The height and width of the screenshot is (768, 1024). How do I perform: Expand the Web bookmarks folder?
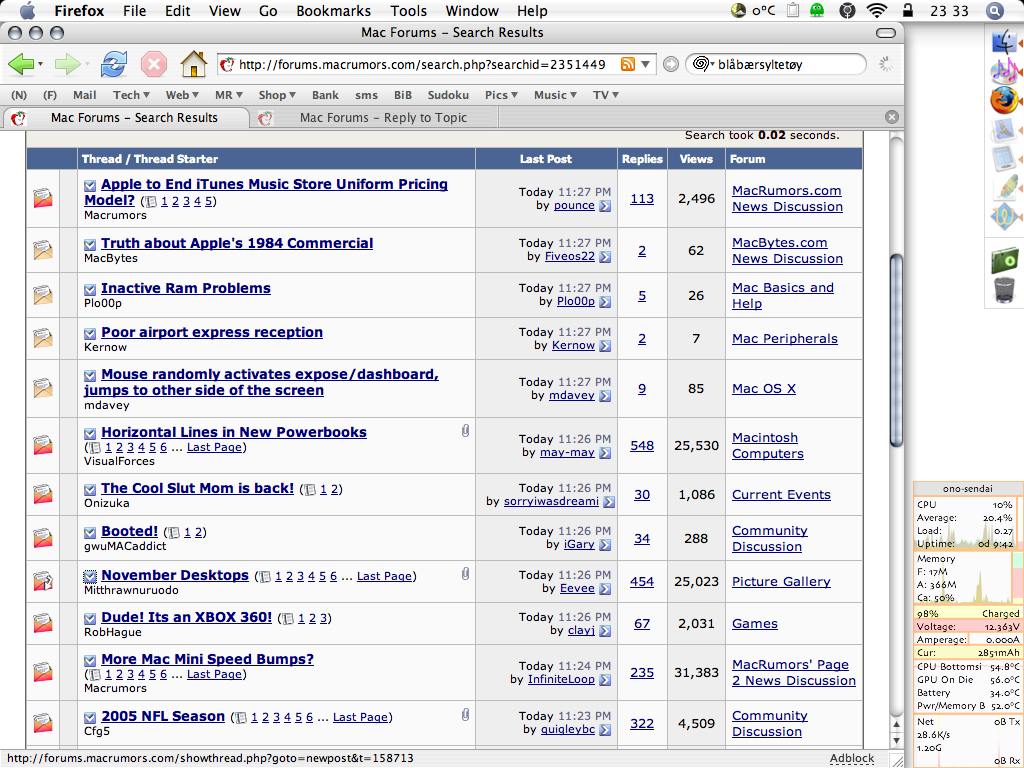(x=182, y=95)
